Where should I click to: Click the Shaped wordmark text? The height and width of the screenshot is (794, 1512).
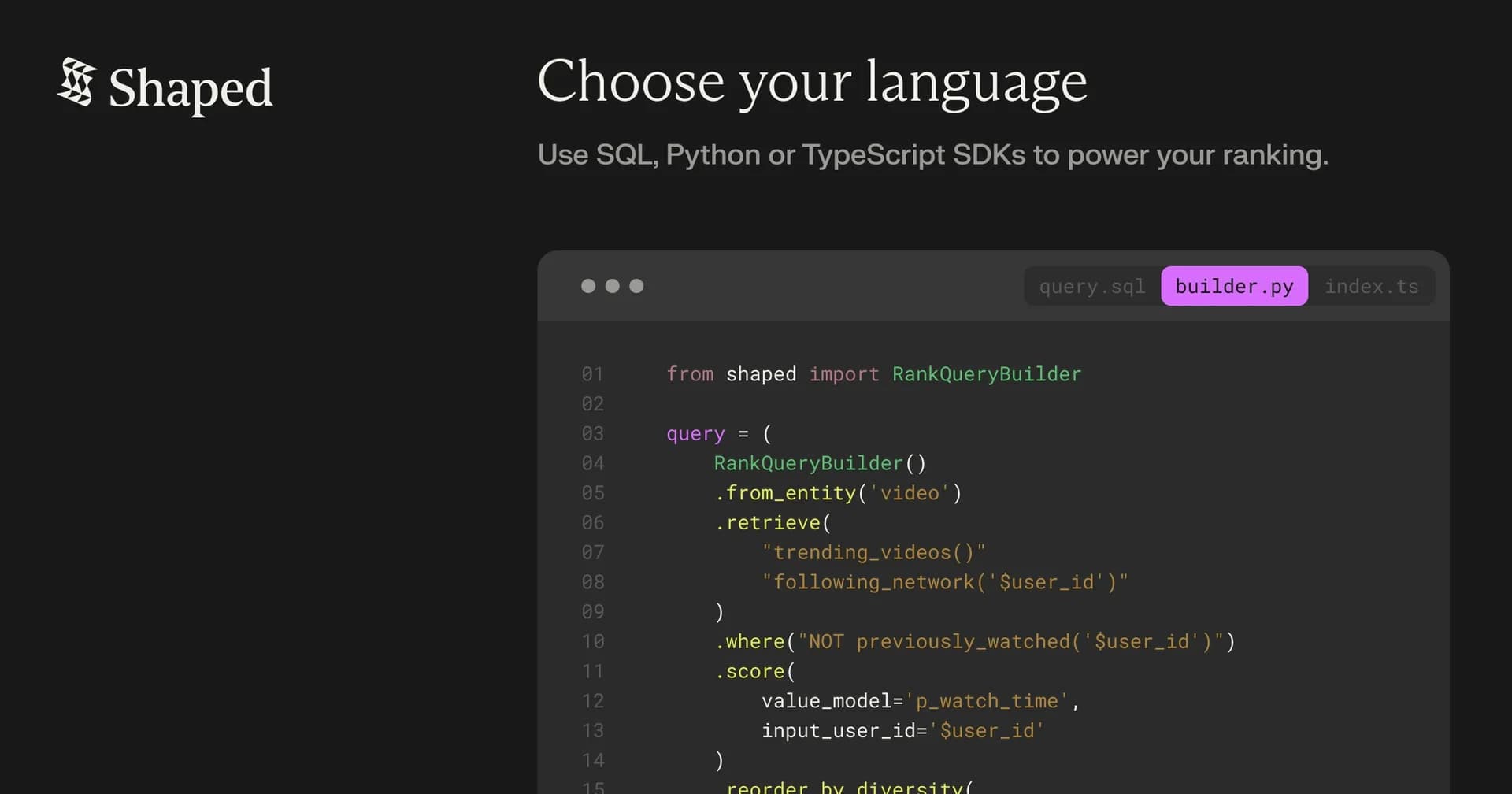190,89
